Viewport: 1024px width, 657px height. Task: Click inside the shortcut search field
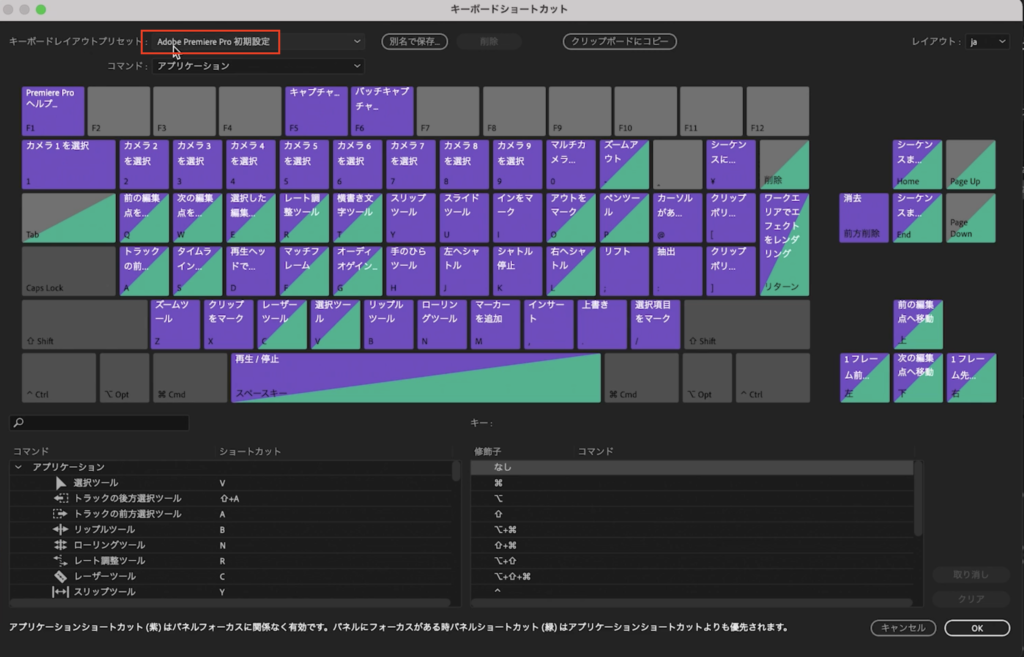(100, 423)
